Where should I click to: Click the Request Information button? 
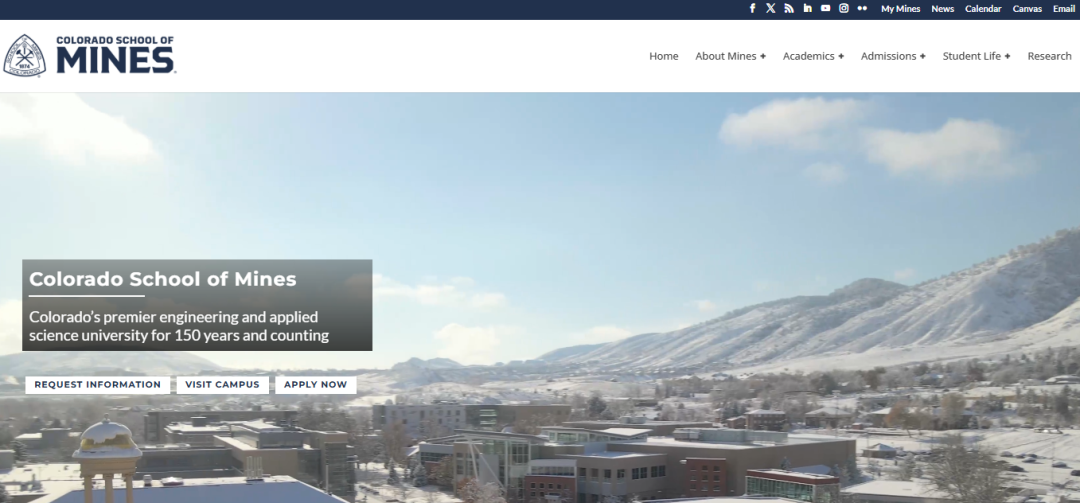coord(98,384)
